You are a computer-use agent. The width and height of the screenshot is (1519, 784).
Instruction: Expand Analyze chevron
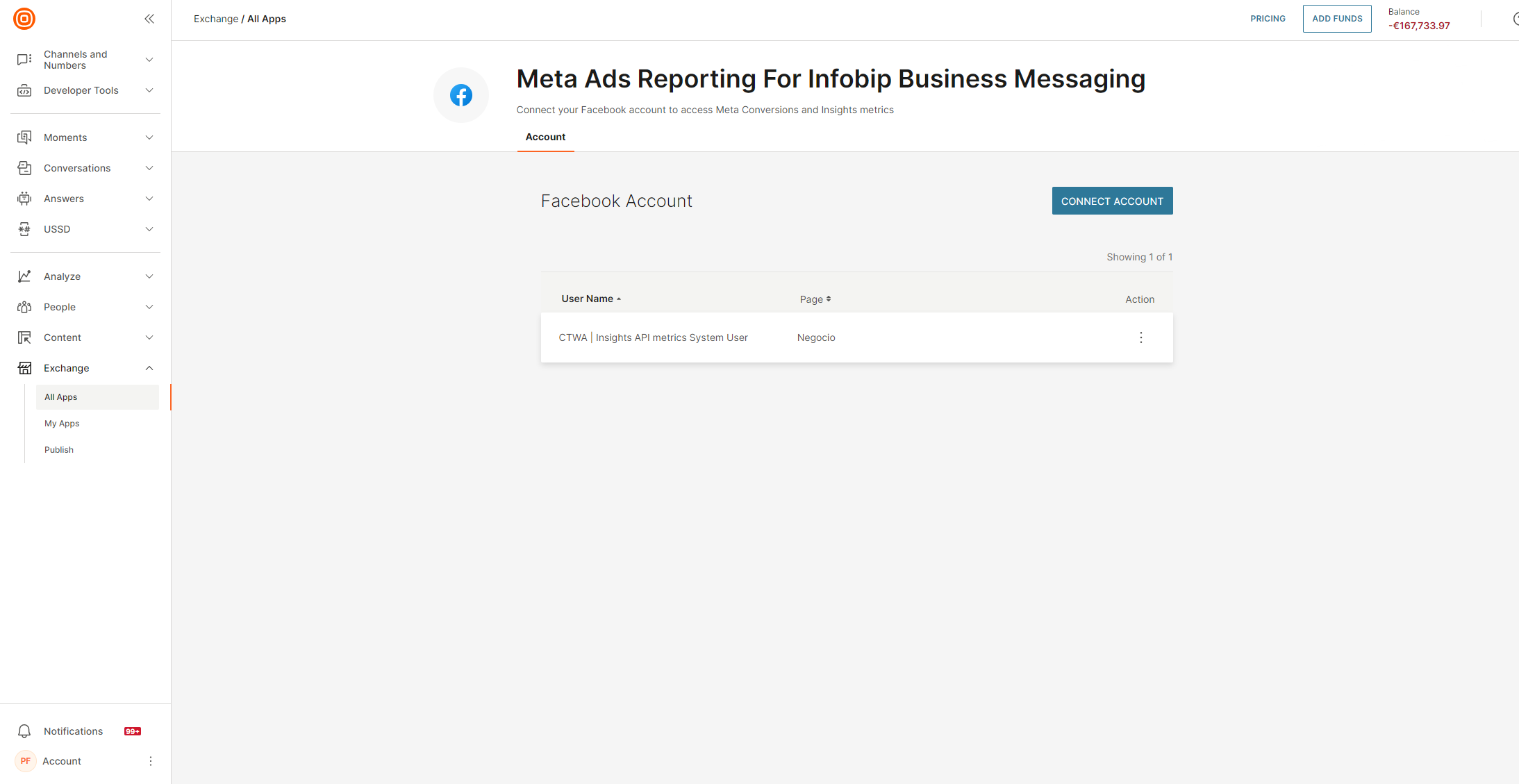click(x=149, y=276)
